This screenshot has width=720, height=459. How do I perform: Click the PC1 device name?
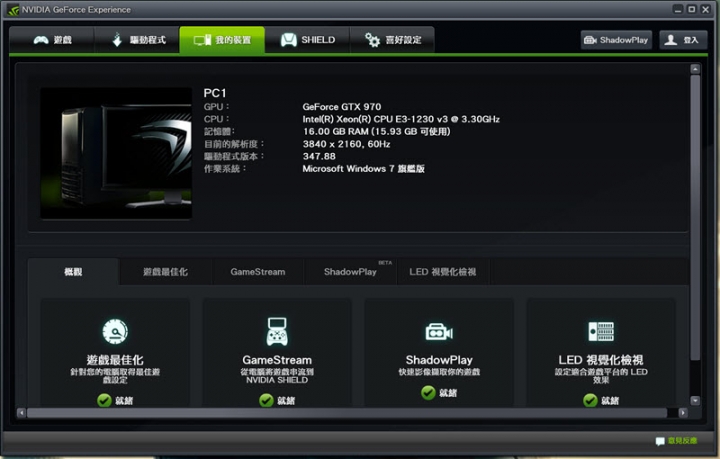pos(215,93)
